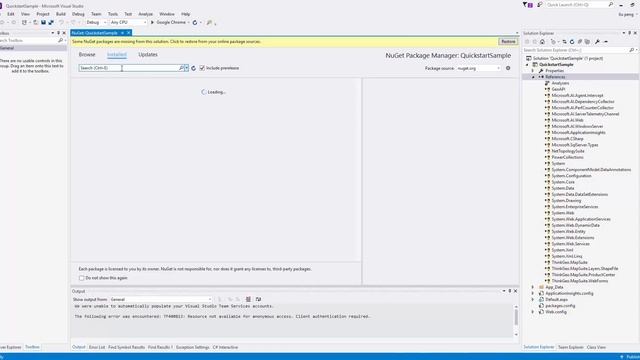
Task: Toggle Word Wrap icon in Output panel
Action: pyautogui.click(x=258, y=299)
